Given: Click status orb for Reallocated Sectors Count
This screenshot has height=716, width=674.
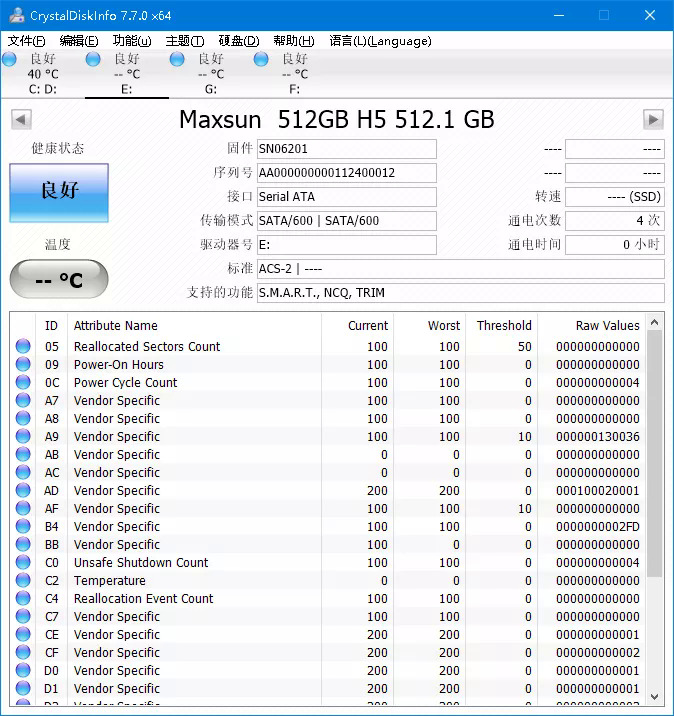Looking at the screenshot, I should [x=23, y=347].
